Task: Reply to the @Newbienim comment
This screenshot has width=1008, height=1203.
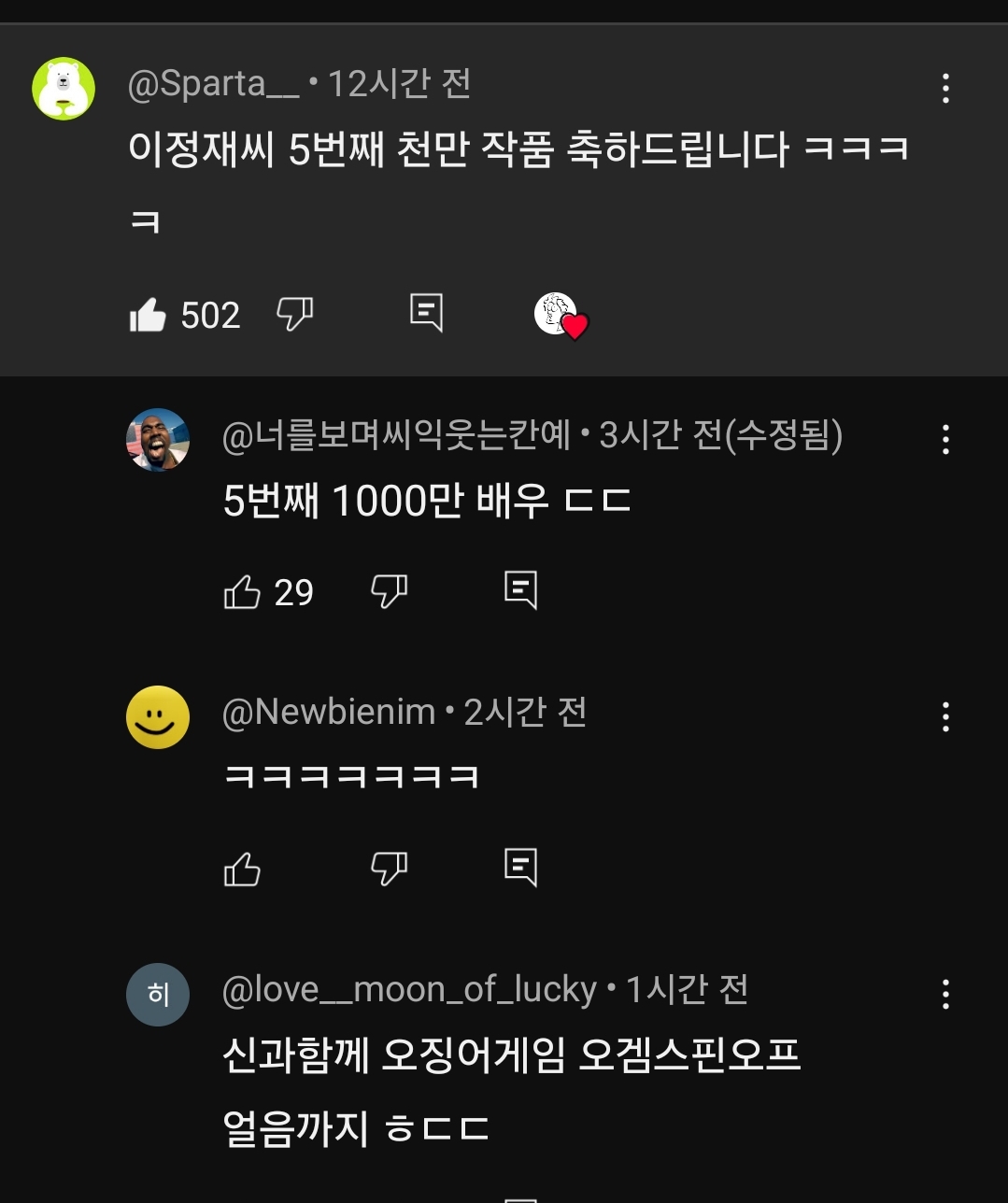Action: click(520, 868)
